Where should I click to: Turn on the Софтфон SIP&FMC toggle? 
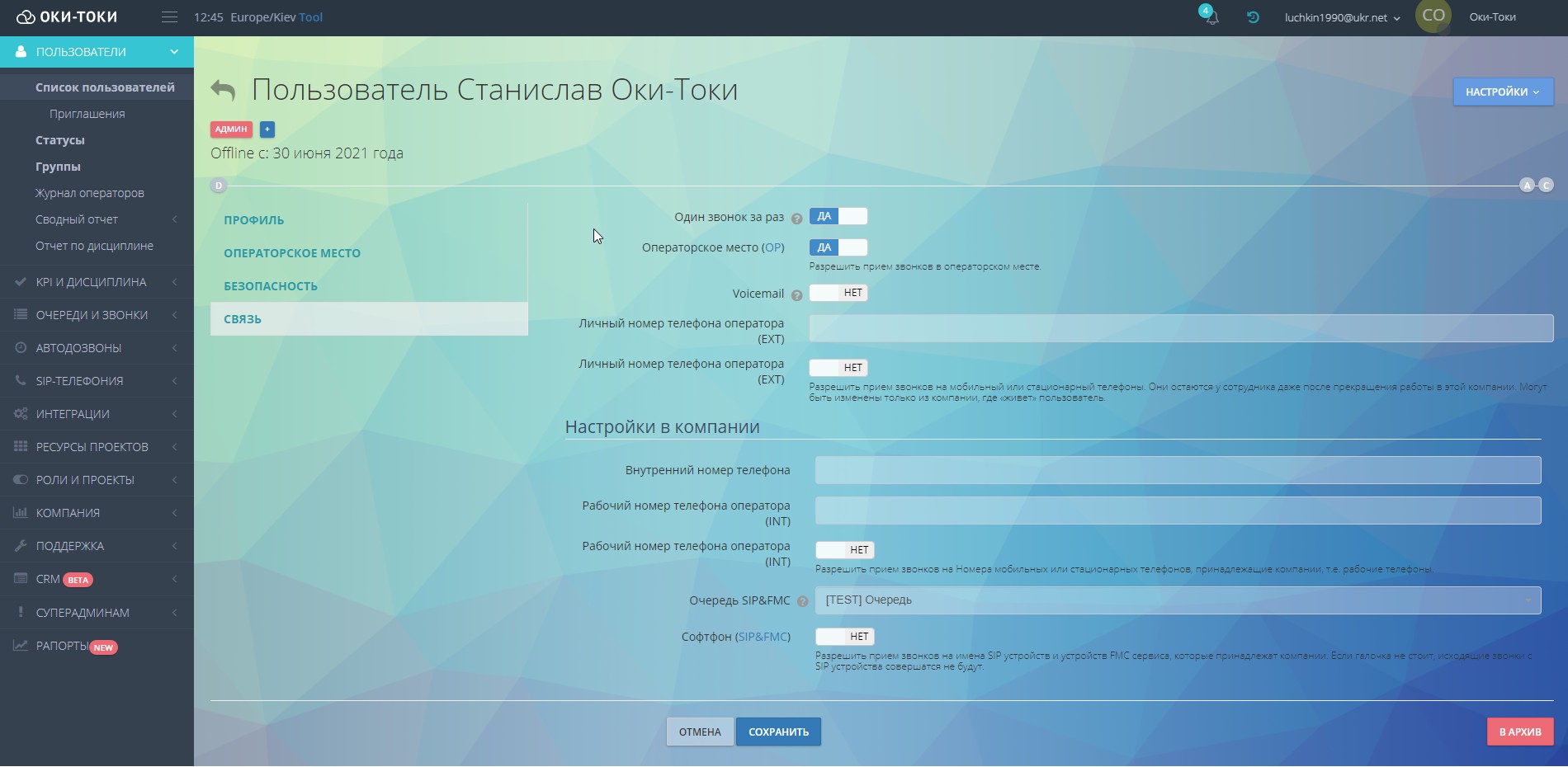(x=844, y=637)
